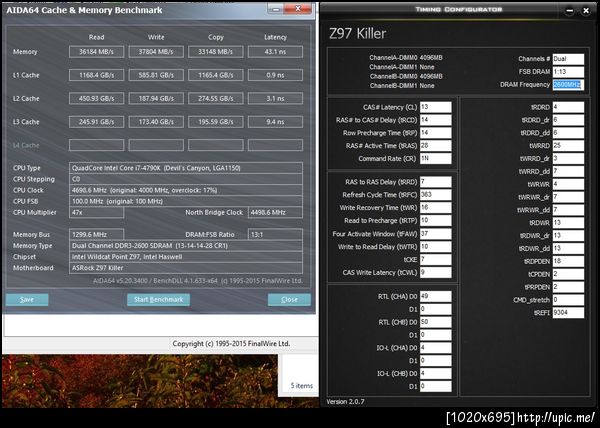The width and height of the screenshot is (600, 428).
Task: Click Memory Write result 37804 MB/s
Action: pyautogui.click(x=156, y=52)
